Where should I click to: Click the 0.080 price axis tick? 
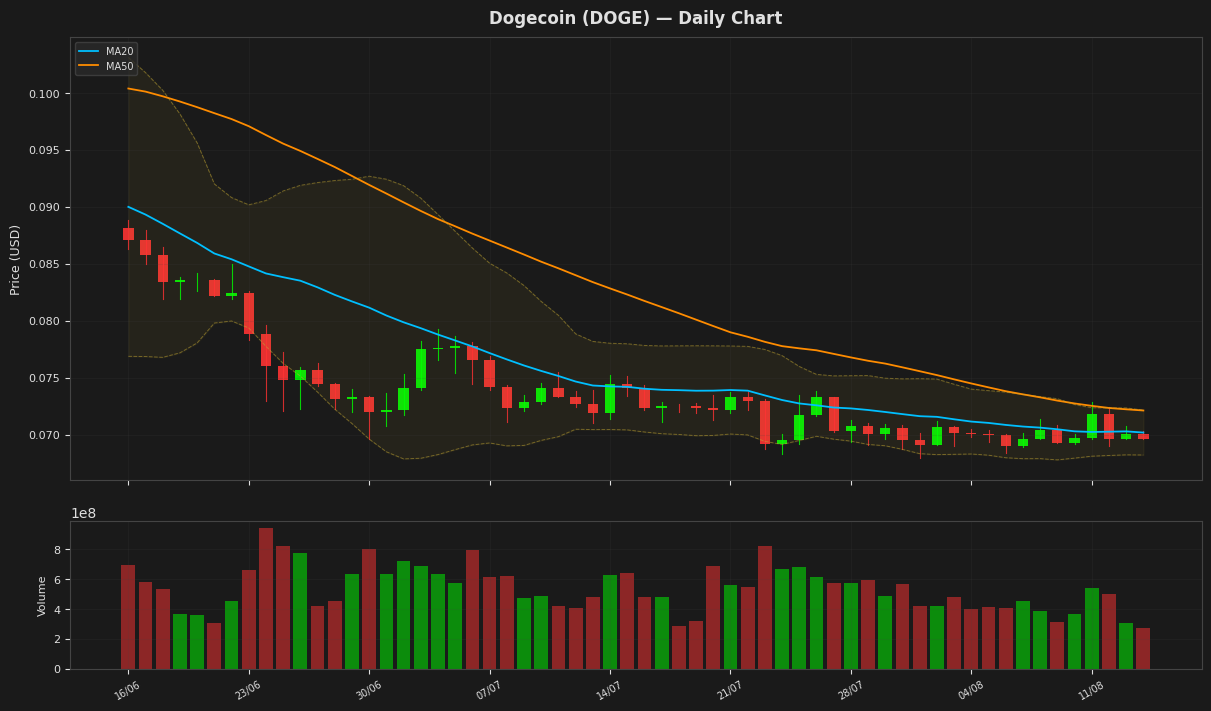point(44,322)
